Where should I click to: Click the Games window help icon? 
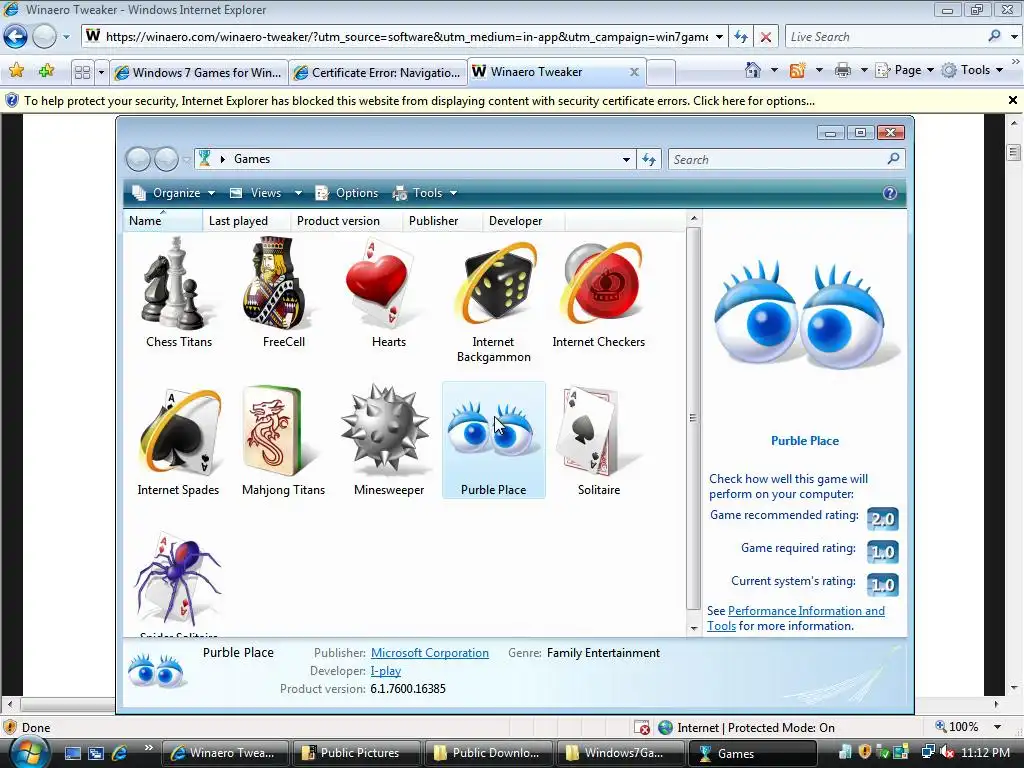(x=889, y=193)
